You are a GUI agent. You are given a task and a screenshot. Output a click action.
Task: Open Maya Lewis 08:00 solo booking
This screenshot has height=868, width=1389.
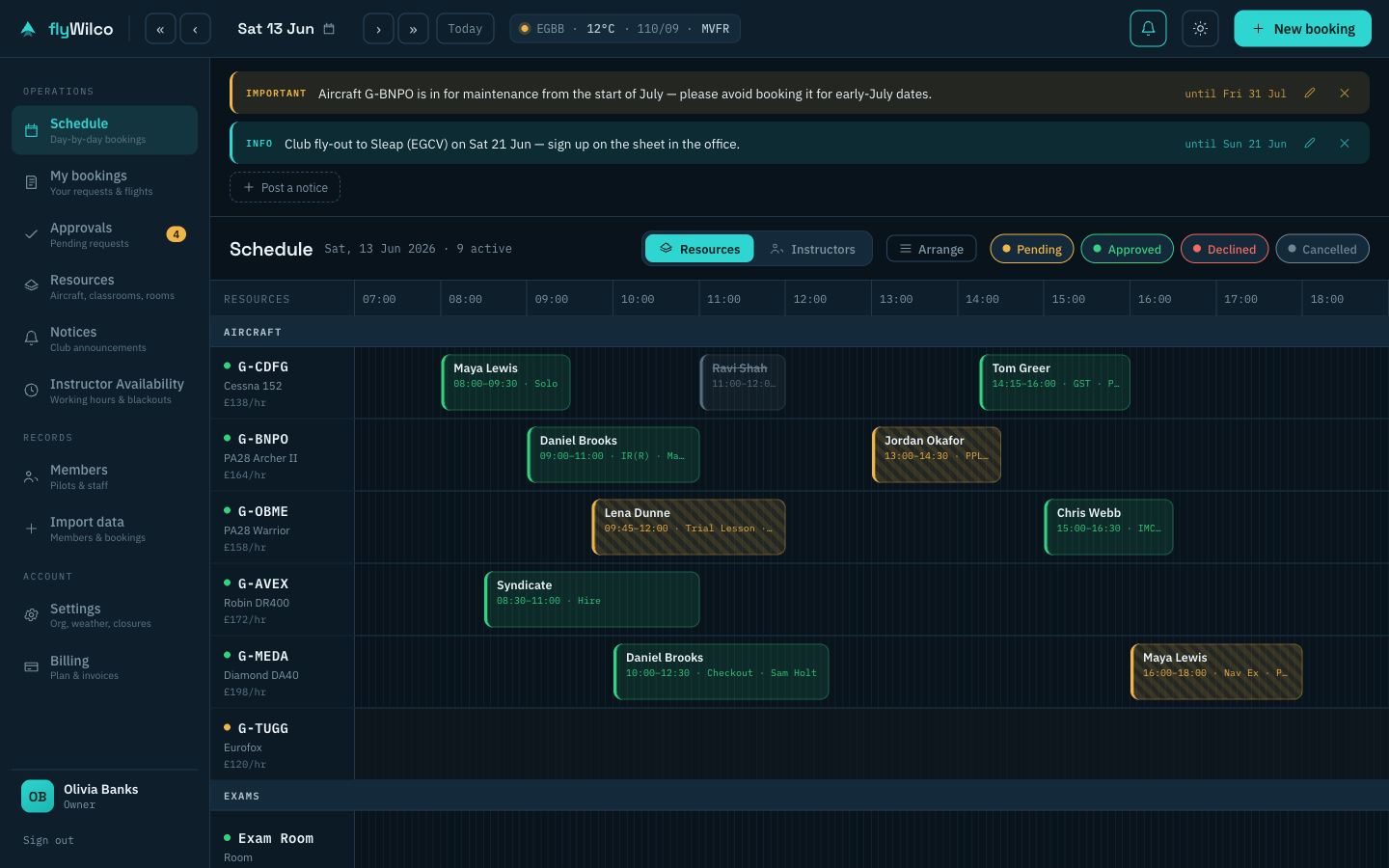click(x=505, y=382)
